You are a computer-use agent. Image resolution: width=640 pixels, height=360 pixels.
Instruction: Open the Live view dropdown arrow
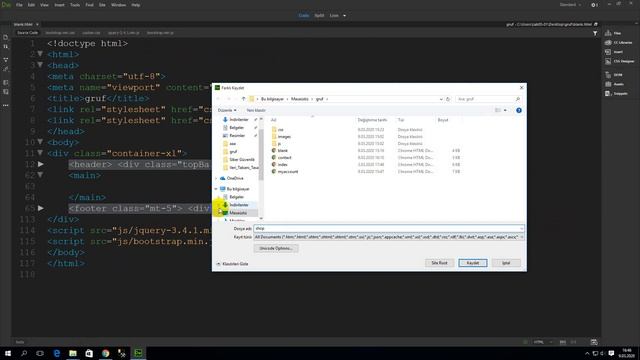(344, 16)
